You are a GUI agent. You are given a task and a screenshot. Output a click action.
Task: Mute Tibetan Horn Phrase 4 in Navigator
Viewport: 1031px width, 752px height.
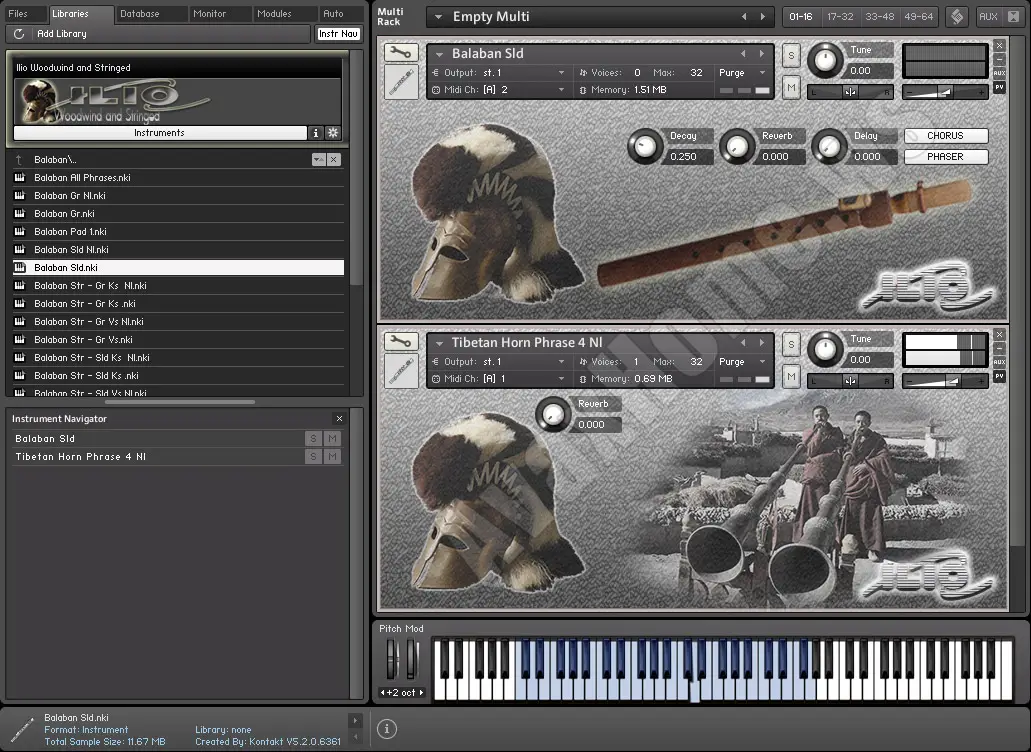click(333, 456)
